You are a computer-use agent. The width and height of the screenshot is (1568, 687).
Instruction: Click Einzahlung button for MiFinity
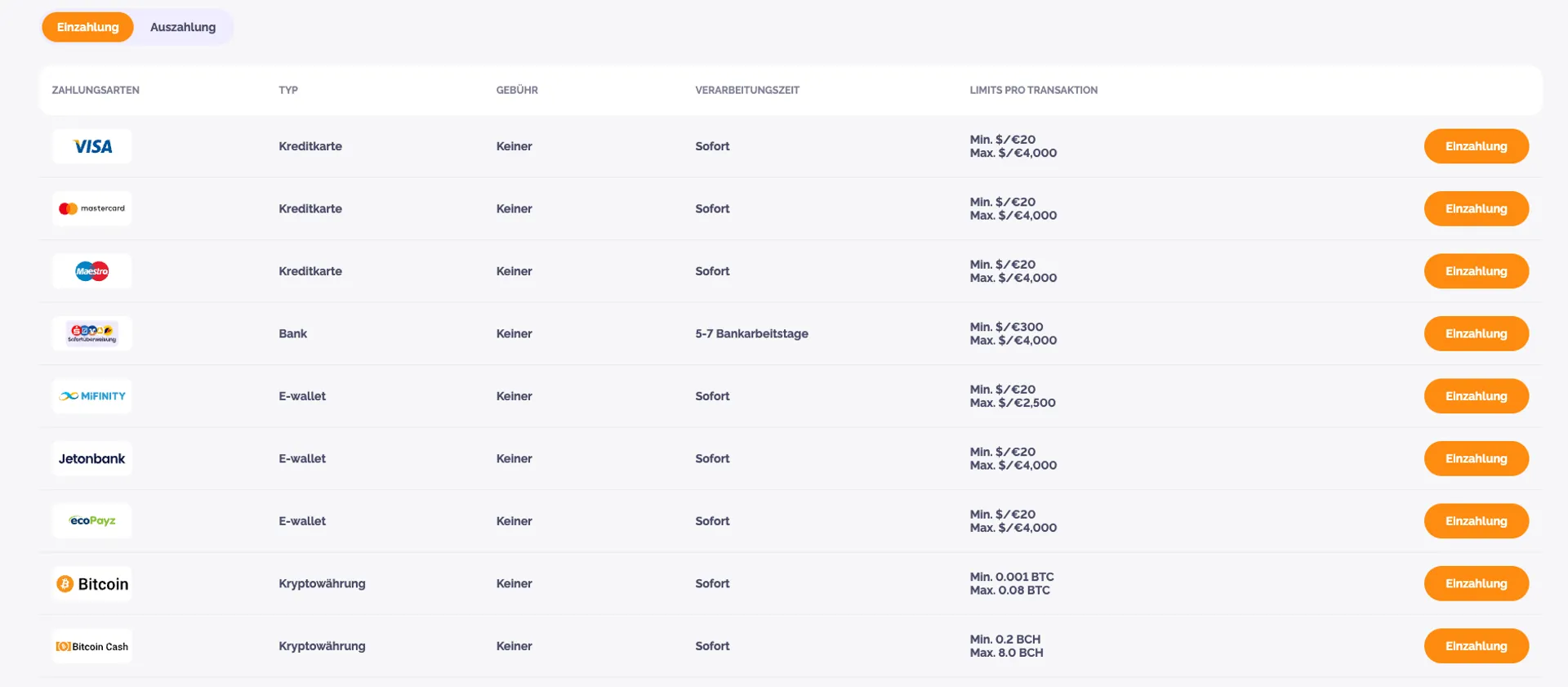pos(1476,396)
